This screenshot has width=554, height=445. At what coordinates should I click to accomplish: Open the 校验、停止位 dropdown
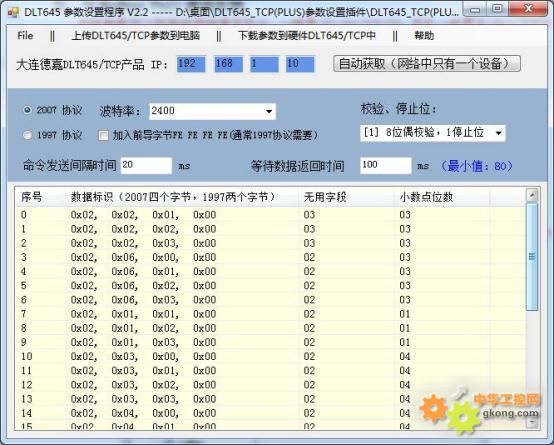pyautogui.click(x=432, y=133)
